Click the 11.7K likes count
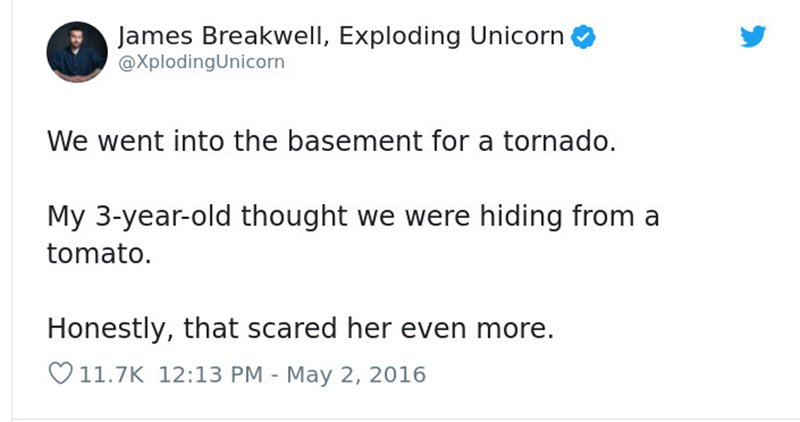 click(111, 375)
